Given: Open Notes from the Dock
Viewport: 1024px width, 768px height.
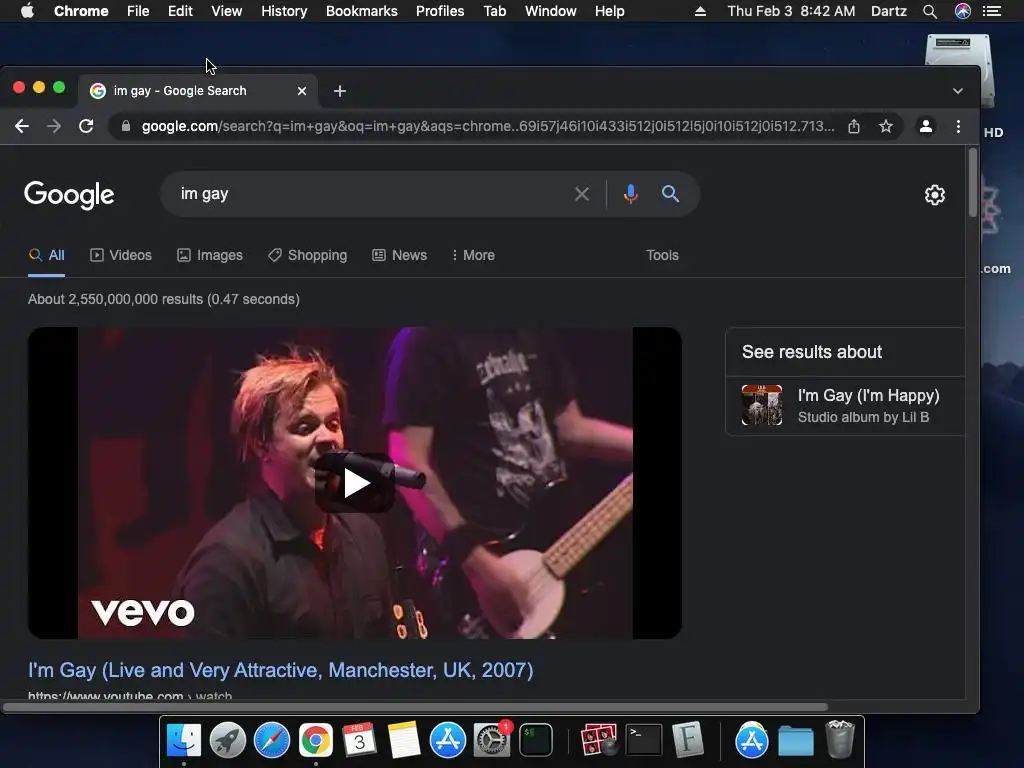Looking at the screenshot, I should point(404,741).
